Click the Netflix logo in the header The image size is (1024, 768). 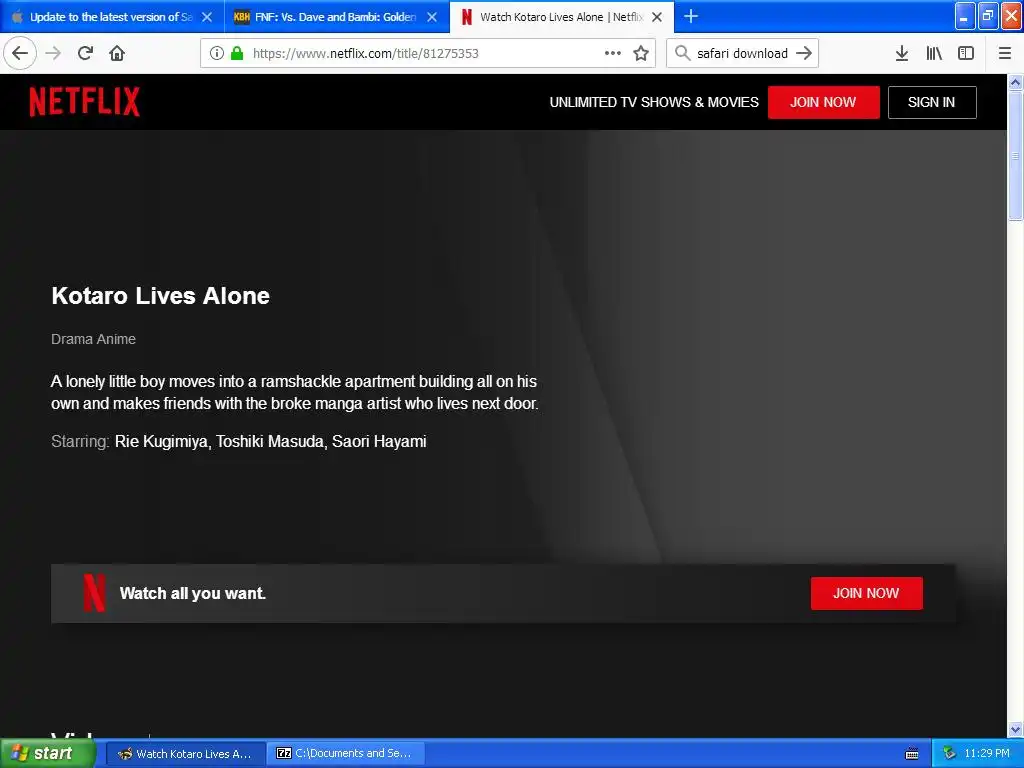point(84,102)
